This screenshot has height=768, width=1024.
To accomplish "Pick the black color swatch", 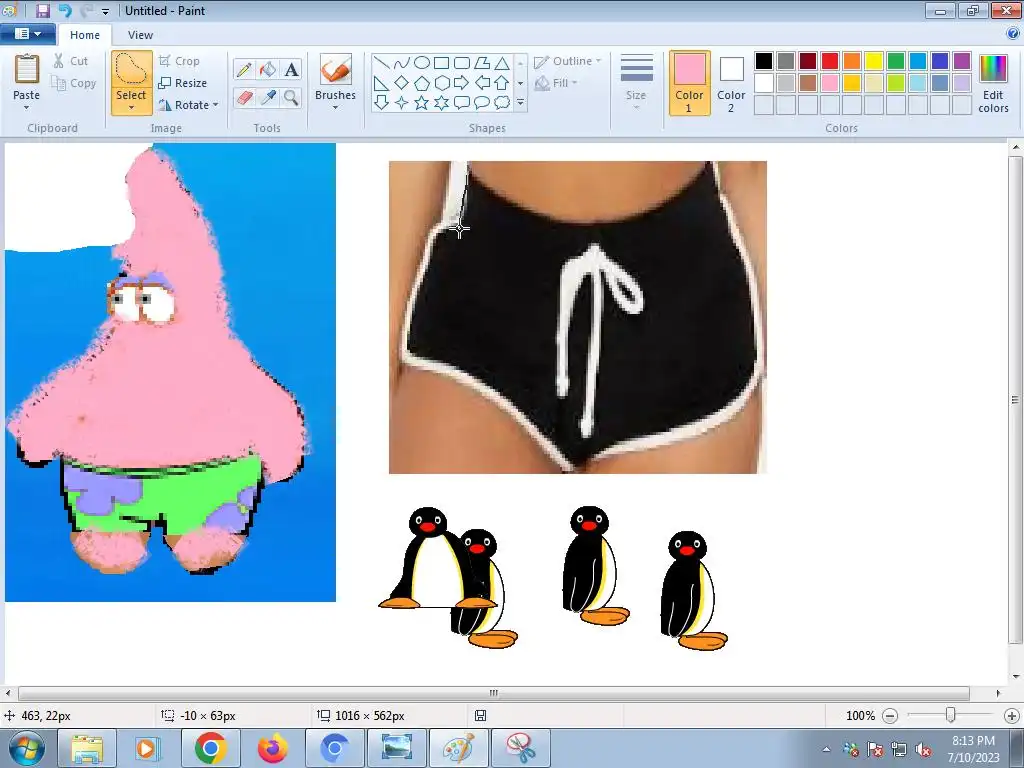I will click(764, 61).
